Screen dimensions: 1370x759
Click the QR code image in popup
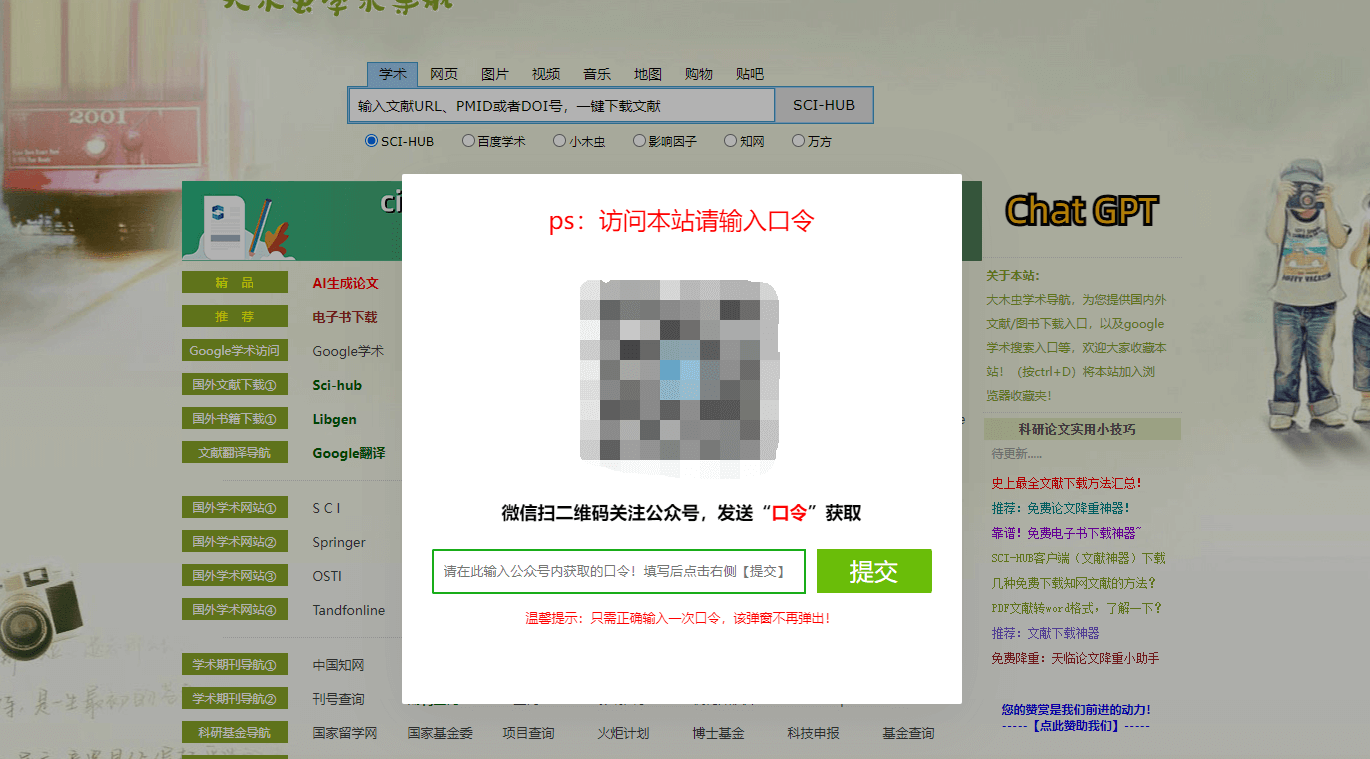click(679, 372)
